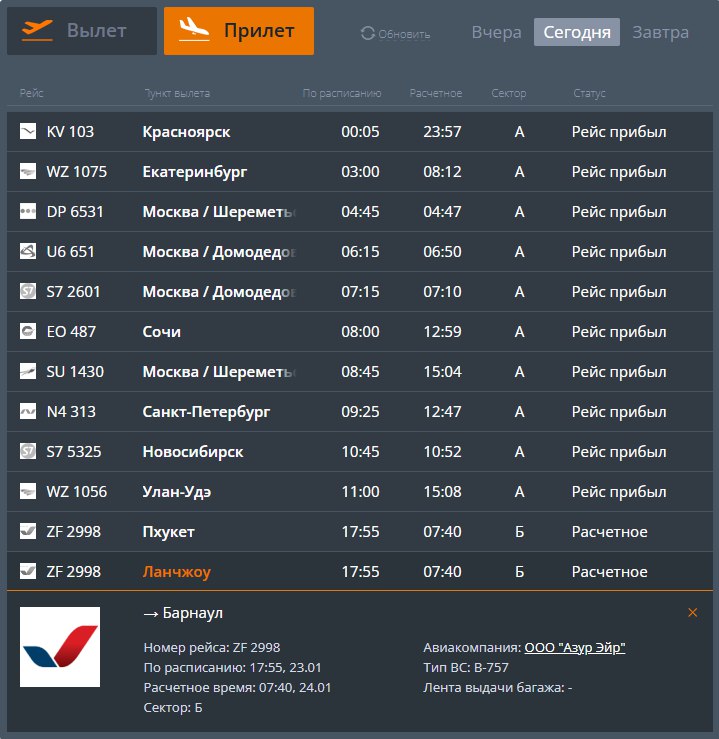Select Сегодня day filter
Image resolution: width=719 pixels, height=739 pixels.
point(577,32)
